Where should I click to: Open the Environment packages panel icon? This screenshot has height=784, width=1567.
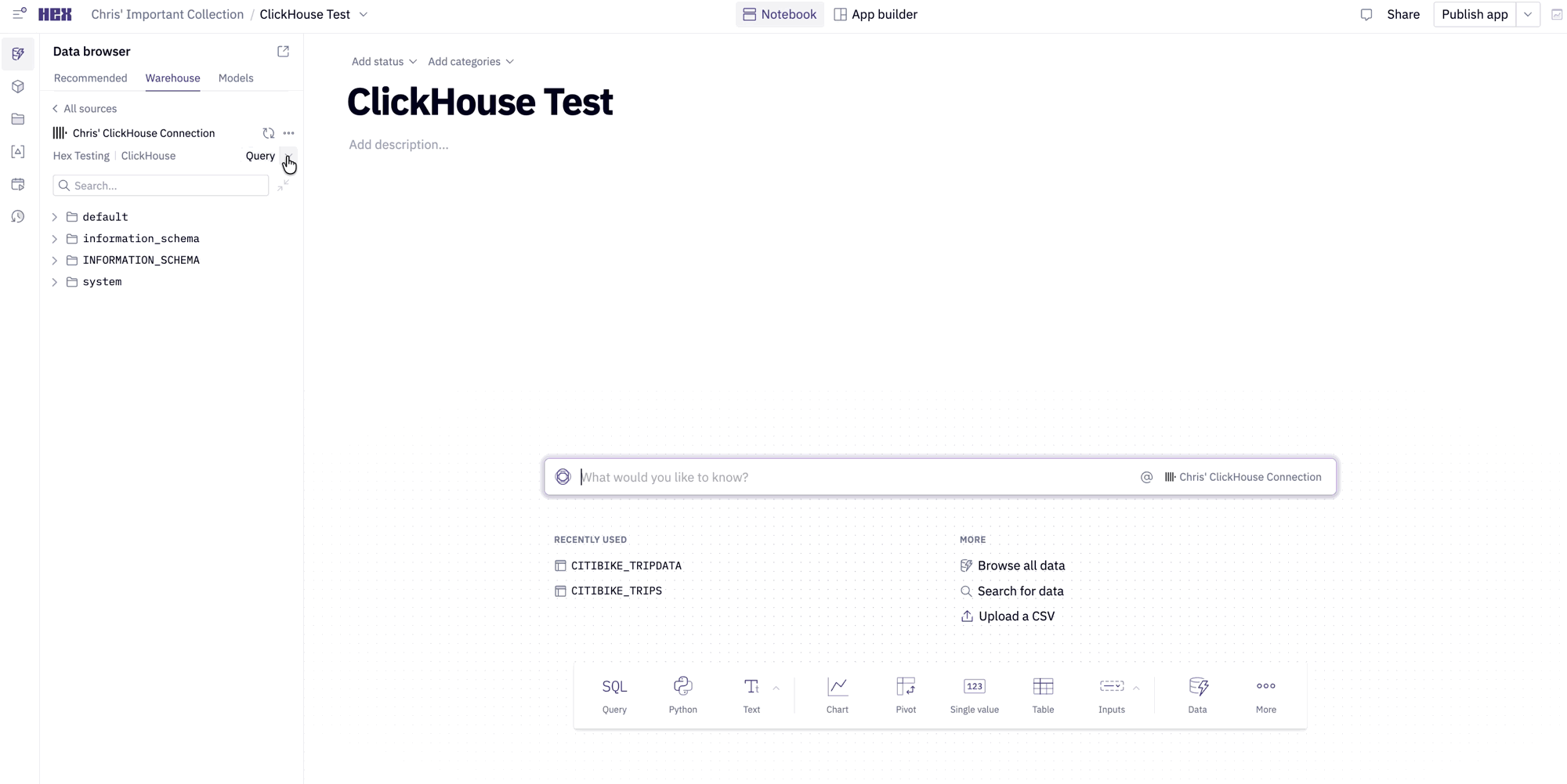[x=18, y=86]
